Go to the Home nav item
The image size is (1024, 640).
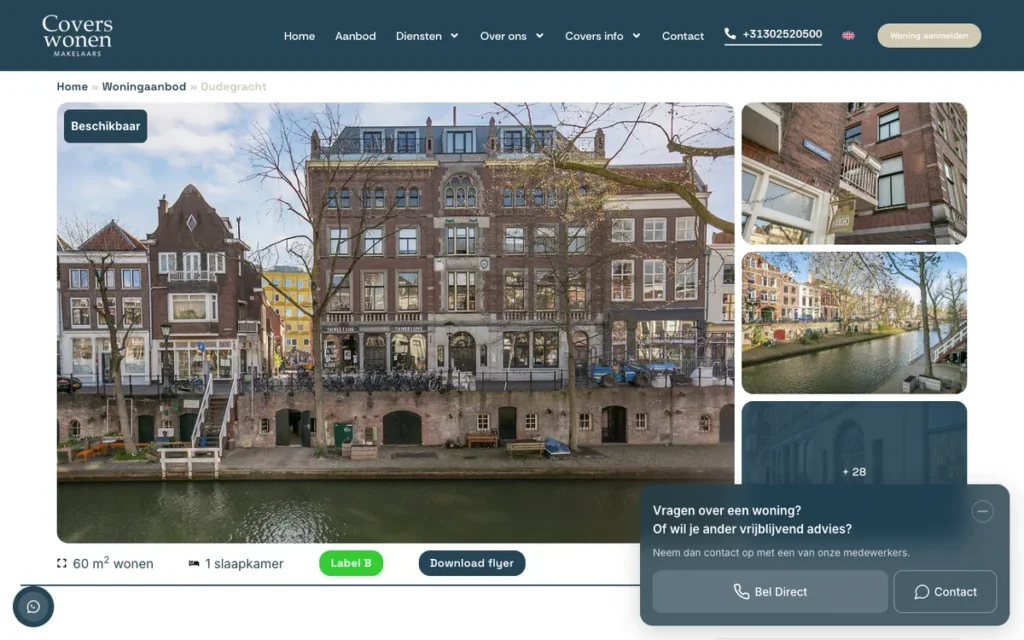tap(299, 36)
